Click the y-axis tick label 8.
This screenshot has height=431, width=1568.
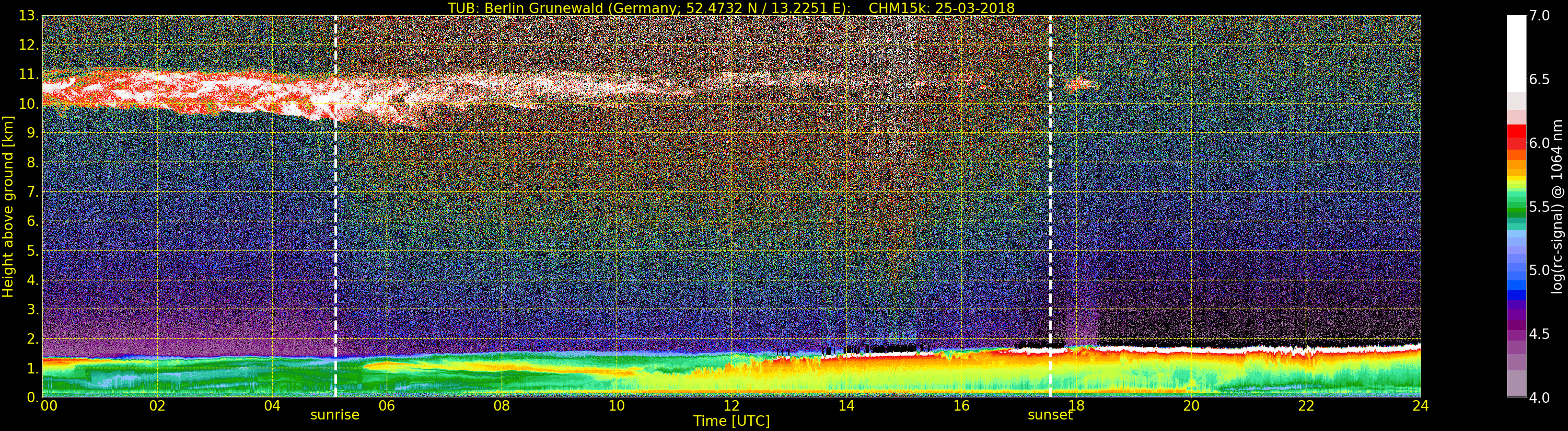[33, 163]
